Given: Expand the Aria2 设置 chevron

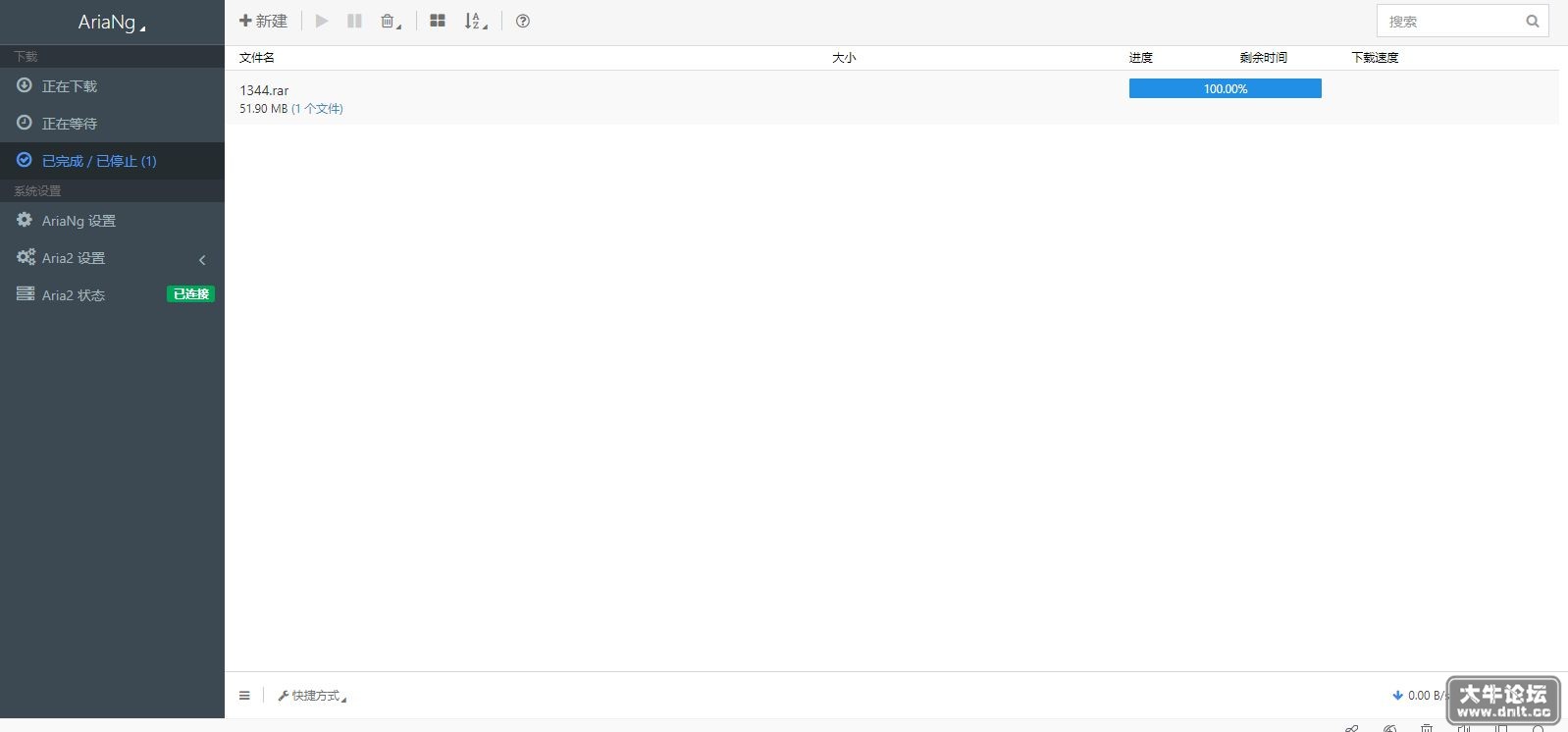Looking at the screenshot, I should [202, 259].
